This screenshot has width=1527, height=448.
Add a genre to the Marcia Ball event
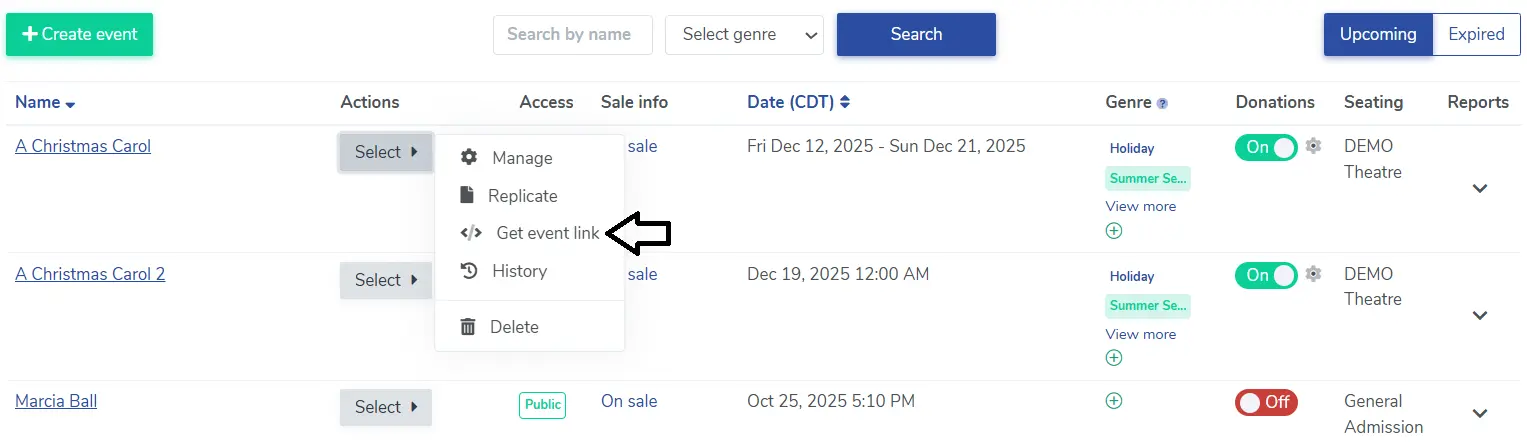tap(1114, 401)
